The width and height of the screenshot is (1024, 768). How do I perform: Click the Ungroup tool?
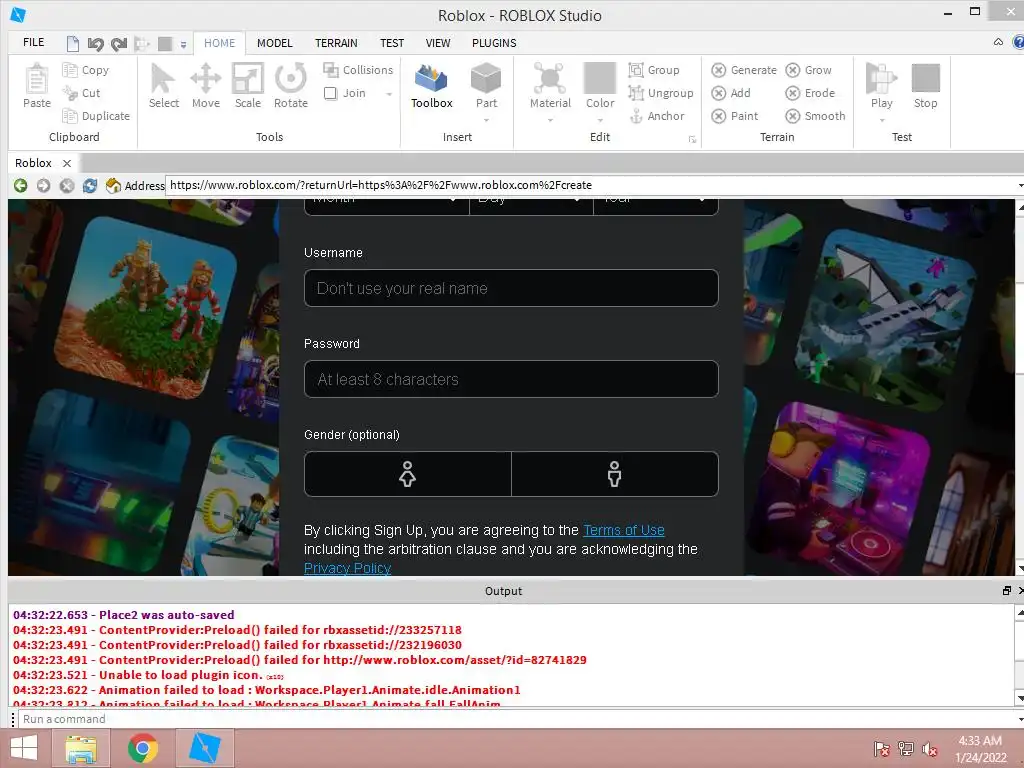[x=661, y=93]
